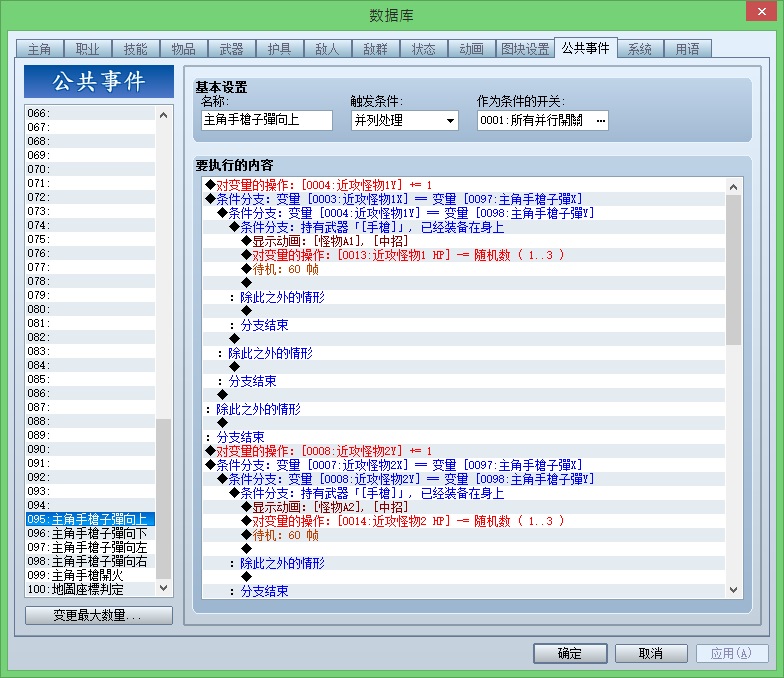
Task: Open the 敌群 tab
Action: pos(376,49)
